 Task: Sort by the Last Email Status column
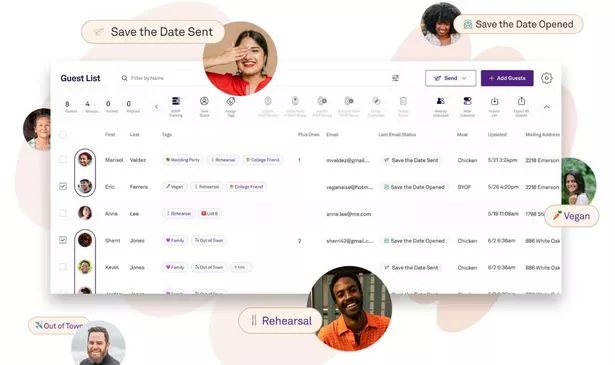(397, 134)
